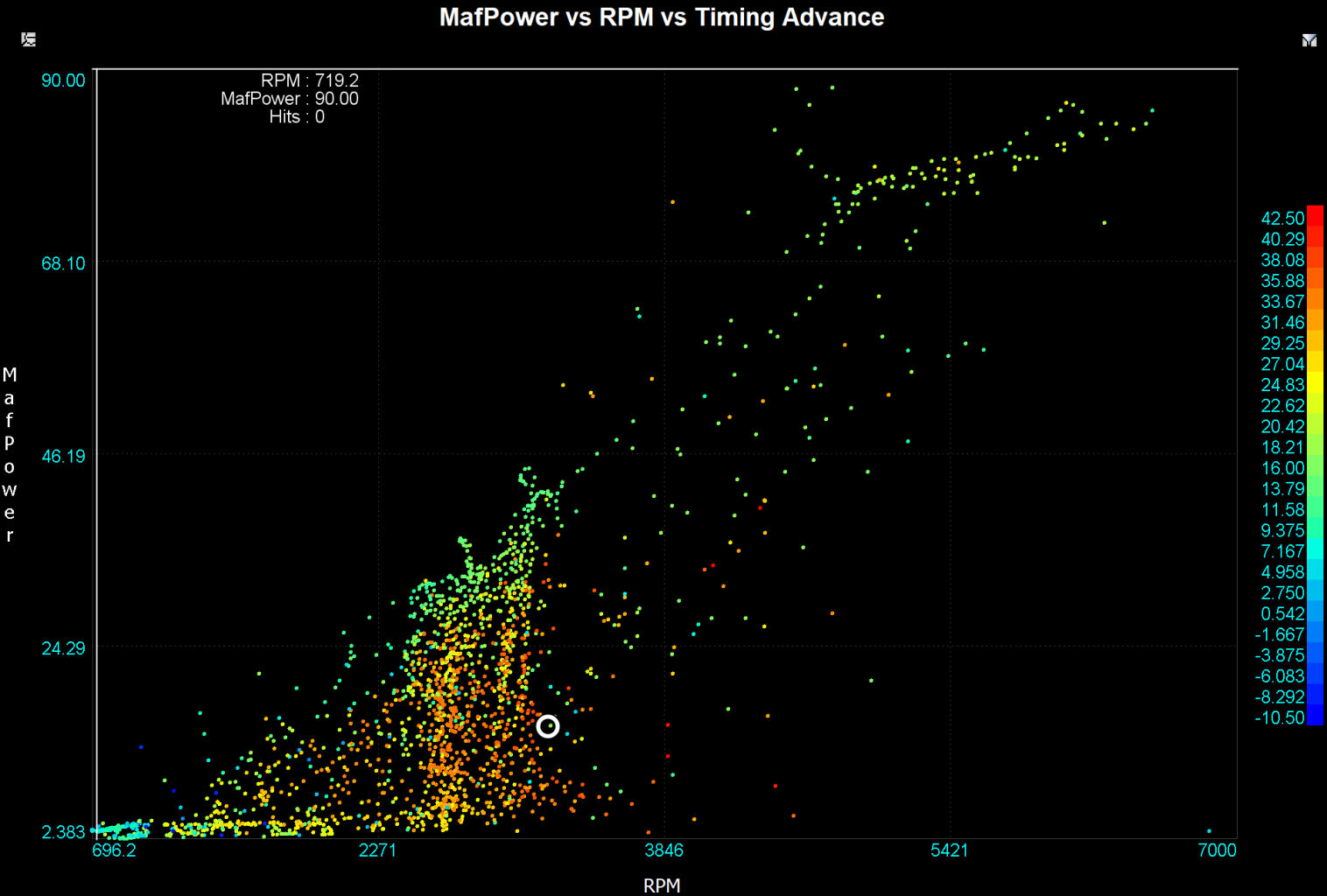This screenshot has height=896, width=1327.
Task: Click the vertical MafPower y-axis label
Action: point(10,454)
